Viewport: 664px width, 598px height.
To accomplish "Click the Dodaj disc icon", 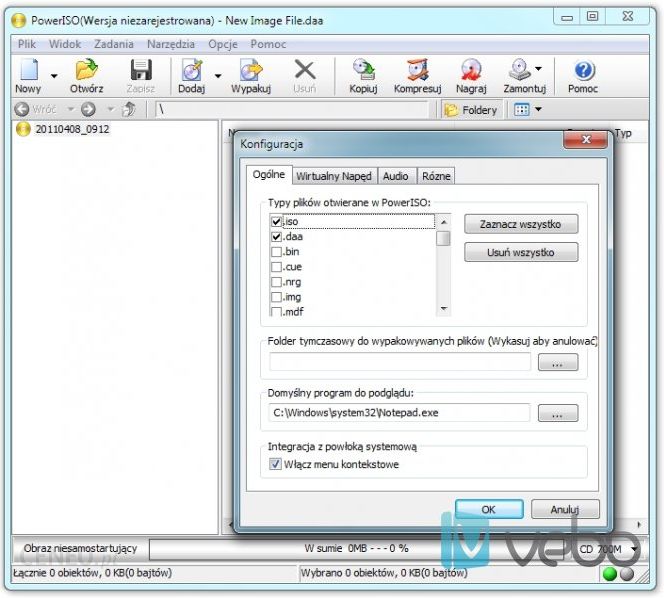I will (x=192, y=70).
